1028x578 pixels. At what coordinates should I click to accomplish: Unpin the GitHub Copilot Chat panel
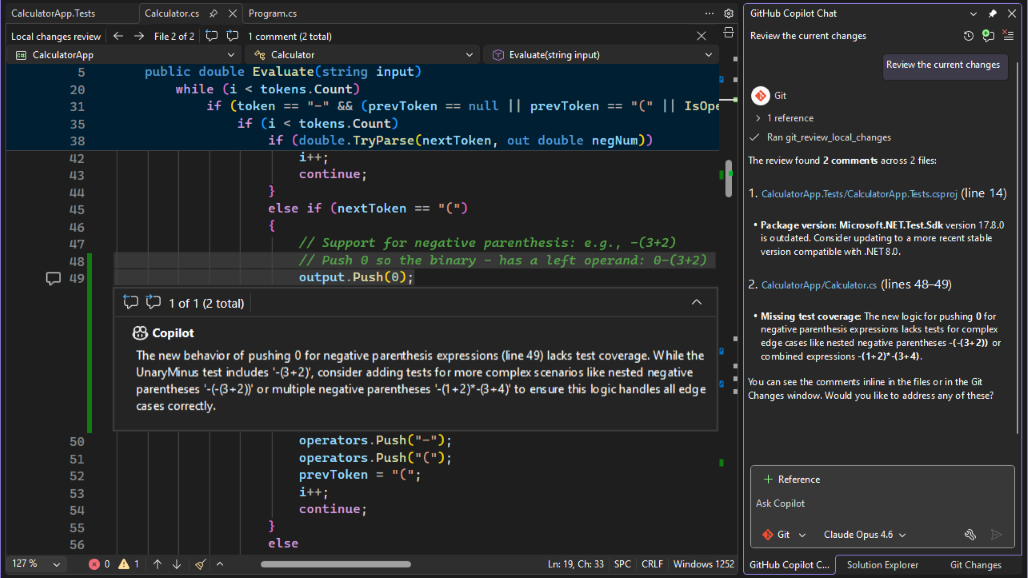coord(993,13)
